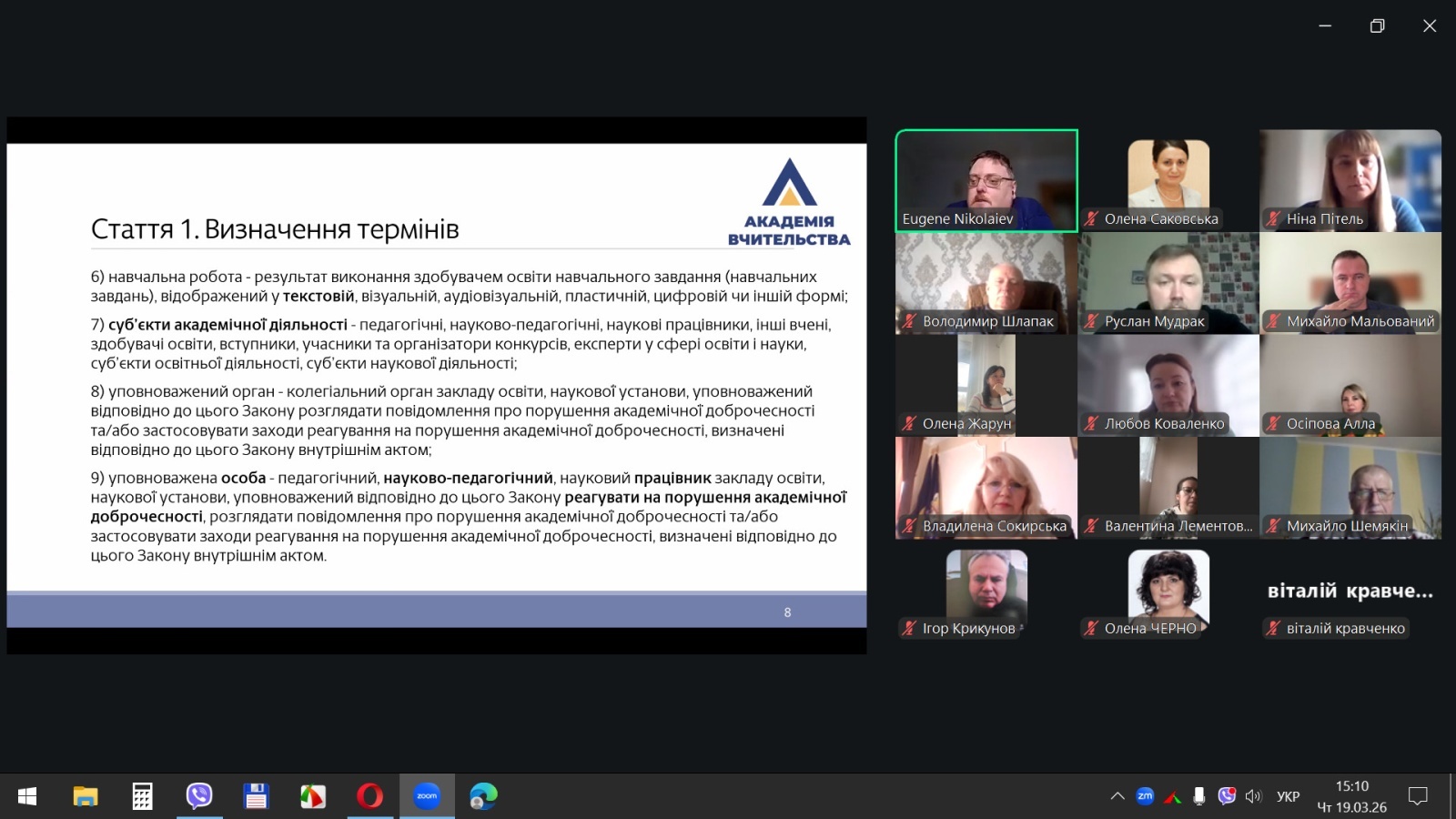This screenshot has width=1456, height=819.
Task: Click muted microphone icon beside Руслан Мудрак
Action: coord(1091,321)
